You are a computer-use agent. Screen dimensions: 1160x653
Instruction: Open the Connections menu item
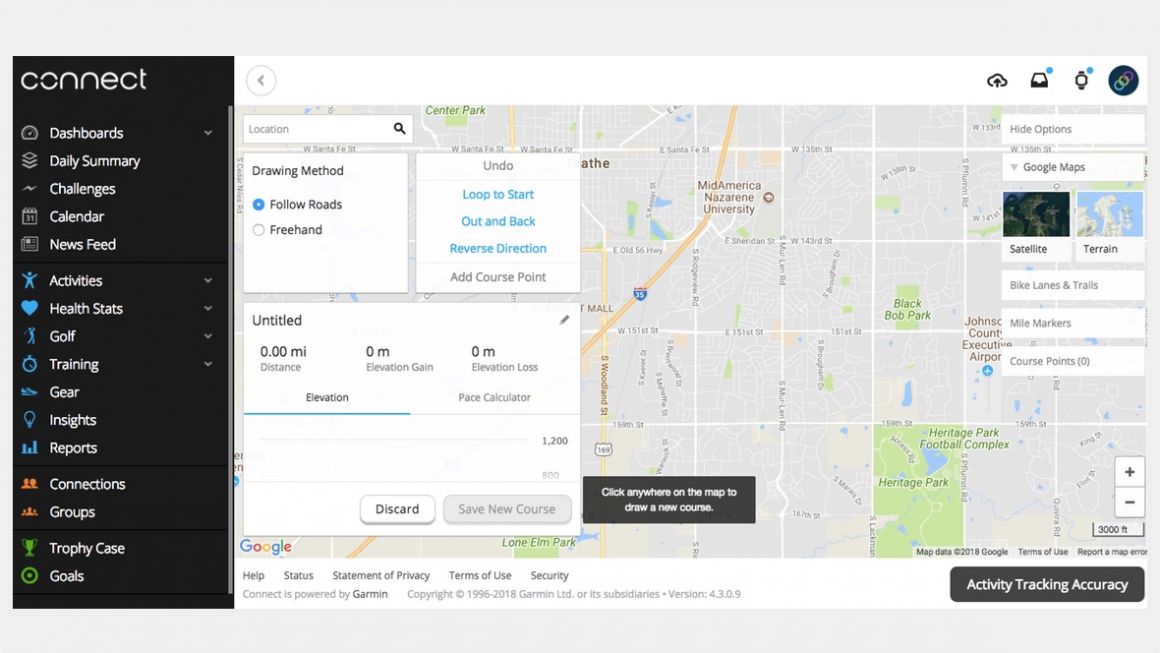pos(87,484)
